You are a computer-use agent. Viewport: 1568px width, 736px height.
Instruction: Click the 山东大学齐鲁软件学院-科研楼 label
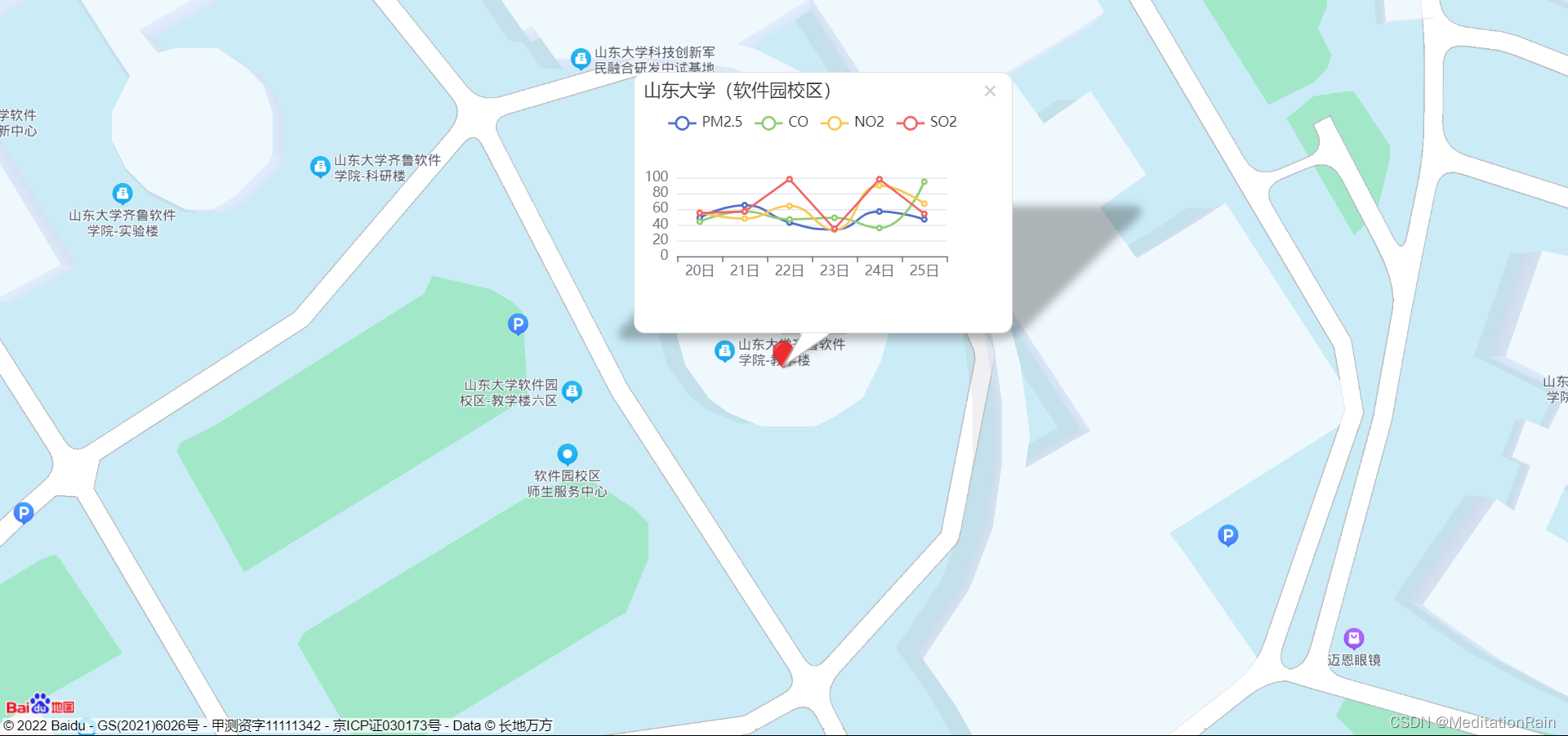(x=387, y=168)
